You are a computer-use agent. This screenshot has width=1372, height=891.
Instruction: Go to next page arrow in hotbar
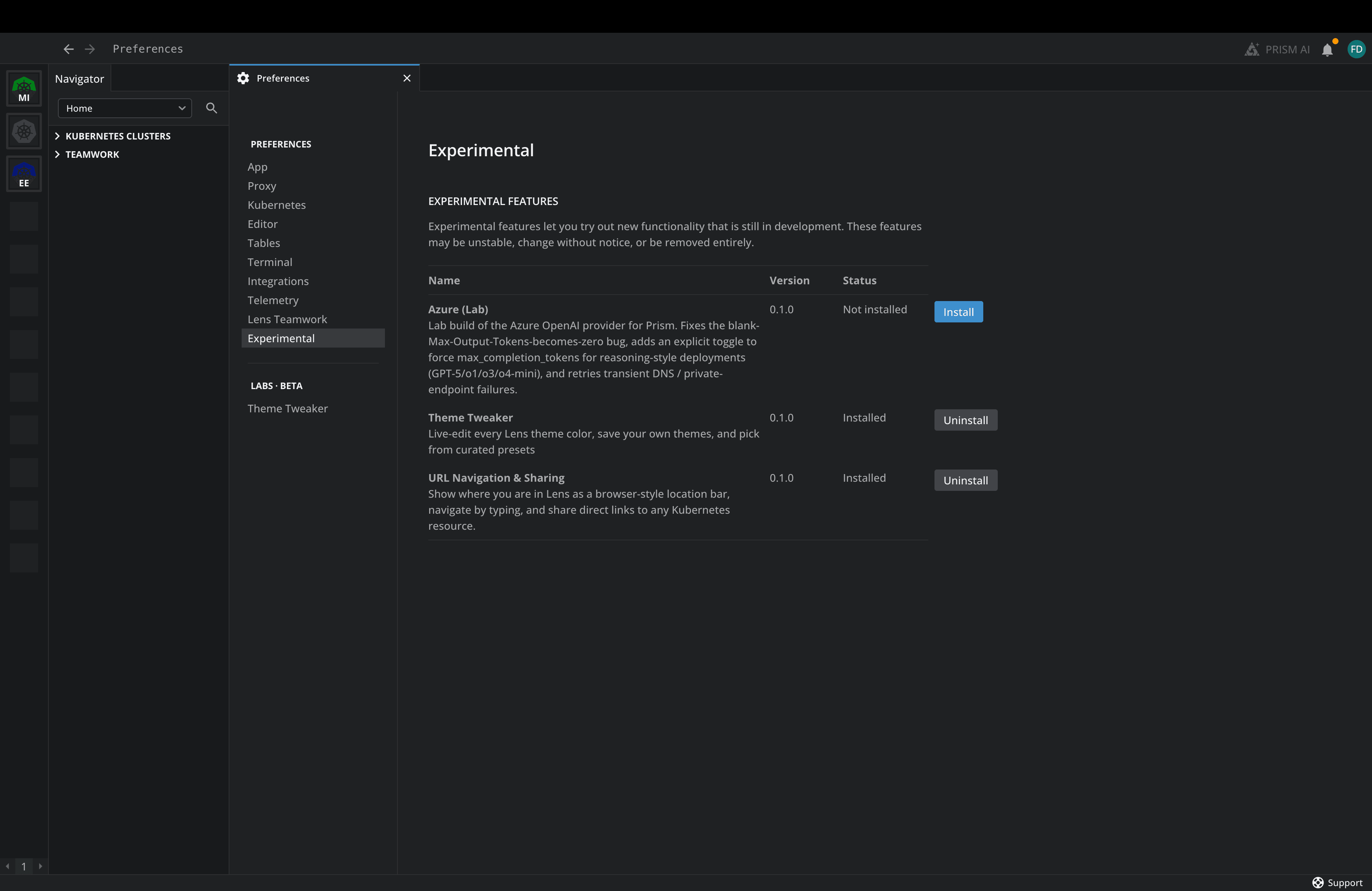(40, 866)
